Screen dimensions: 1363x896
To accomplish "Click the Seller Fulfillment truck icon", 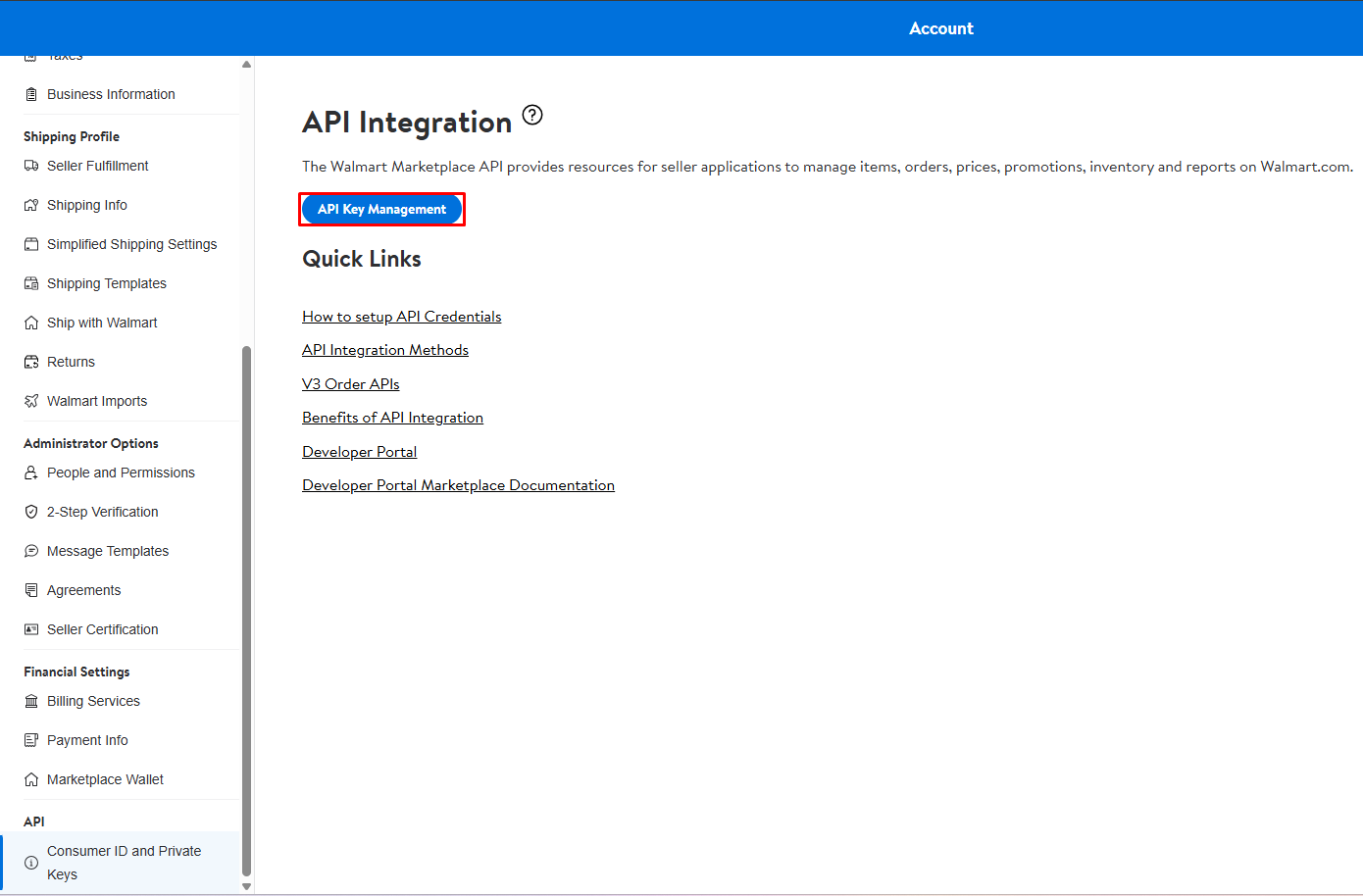I will coord(31,166).
